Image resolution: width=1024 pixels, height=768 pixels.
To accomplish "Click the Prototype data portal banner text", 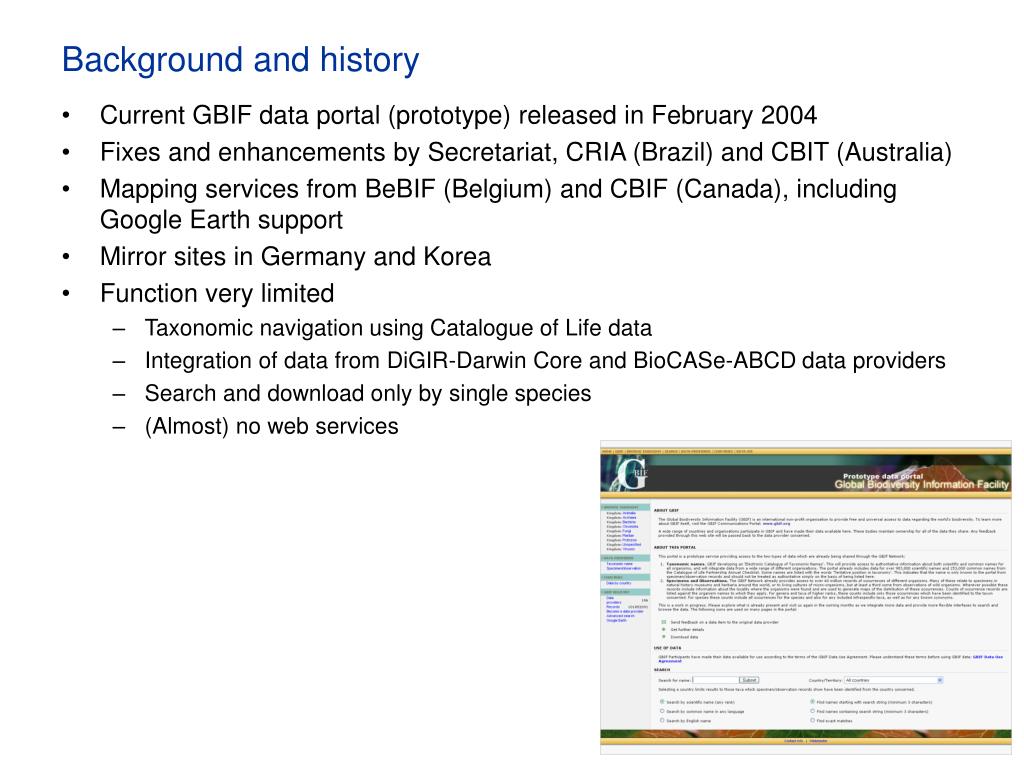I will click(883, 476).
